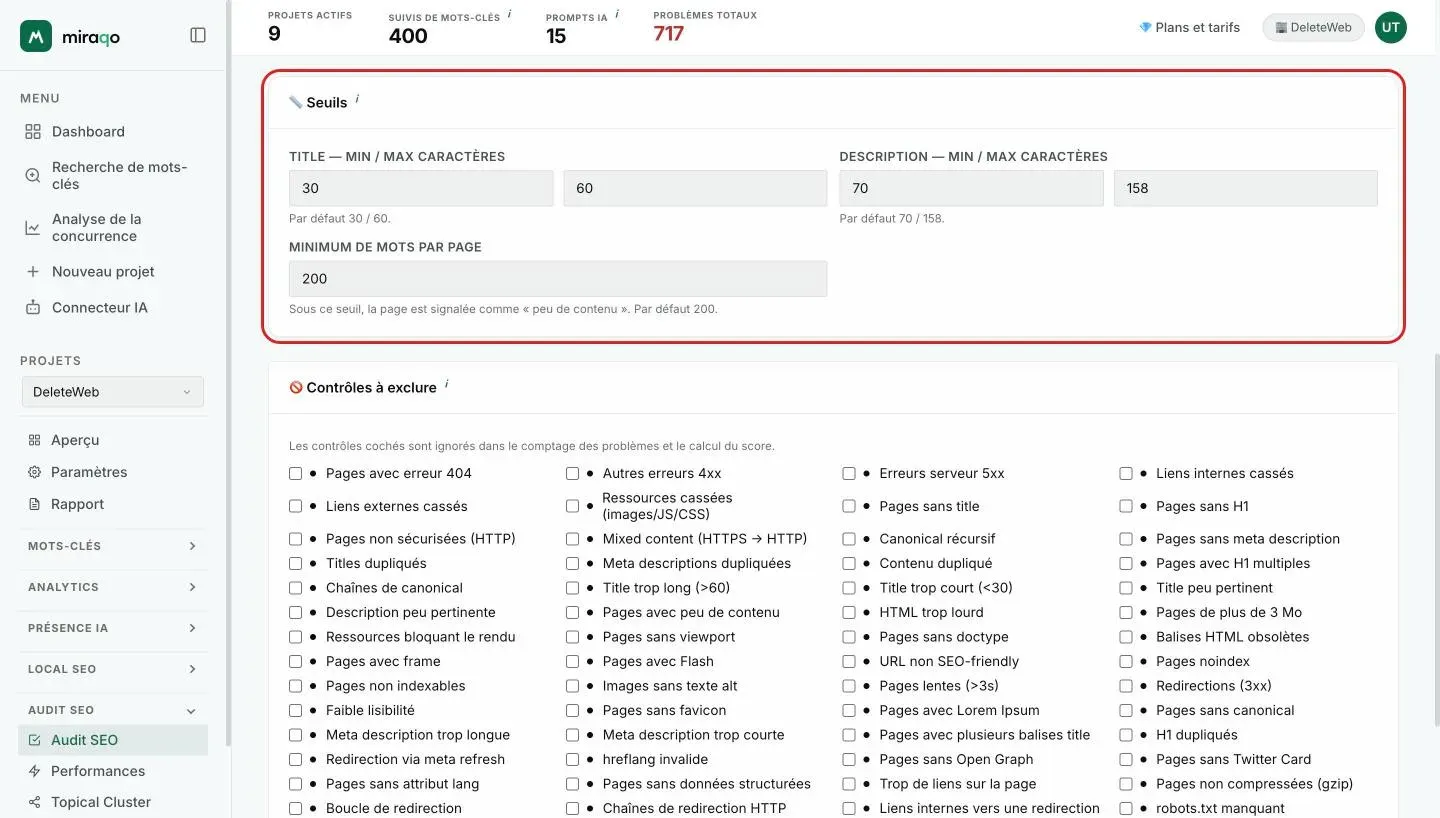The height and width of the screenshot is (818, 1440).
Task: Check Titles dupliqués
Action: [295, 563]
